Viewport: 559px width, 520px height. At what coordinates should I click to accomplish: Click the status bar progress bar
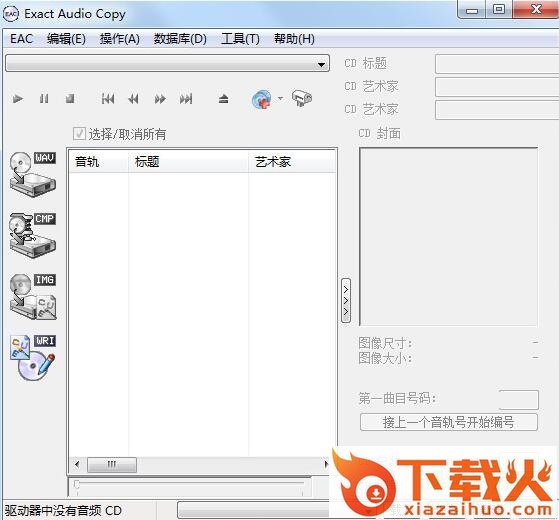[254, 510]
